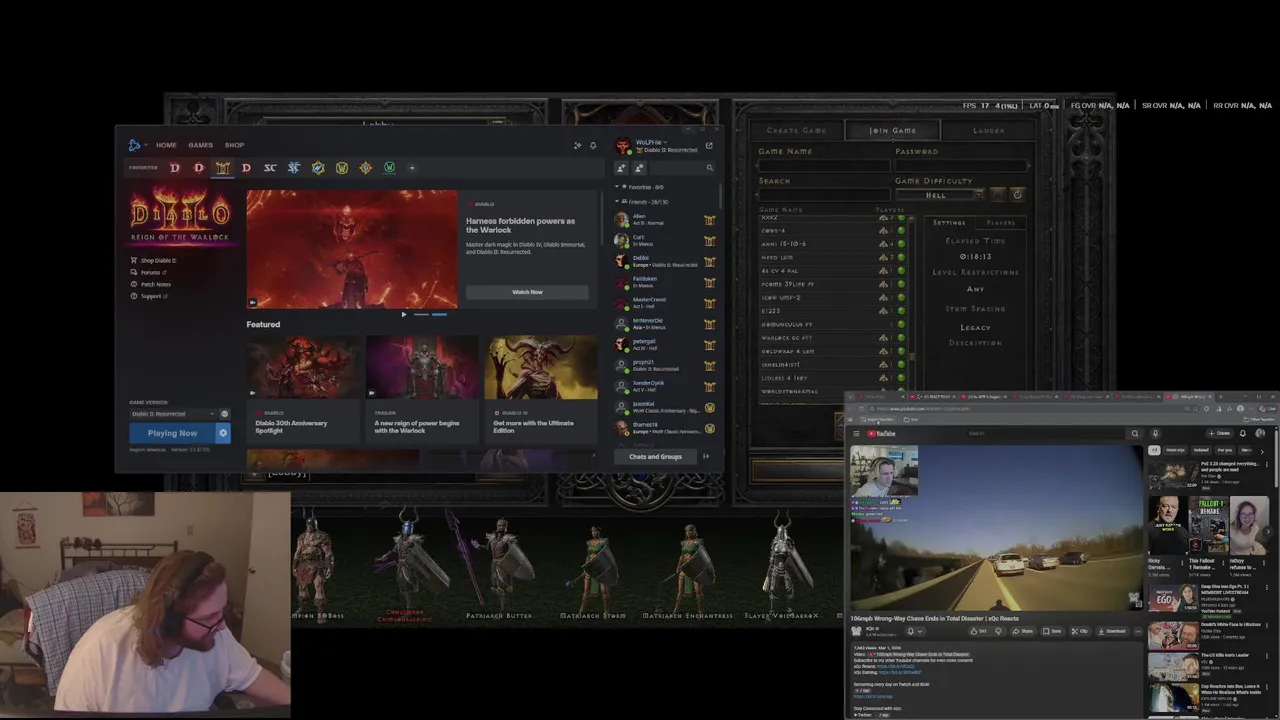
Task: Click the globe icon beside Game Version
Action: click(224, 414)
